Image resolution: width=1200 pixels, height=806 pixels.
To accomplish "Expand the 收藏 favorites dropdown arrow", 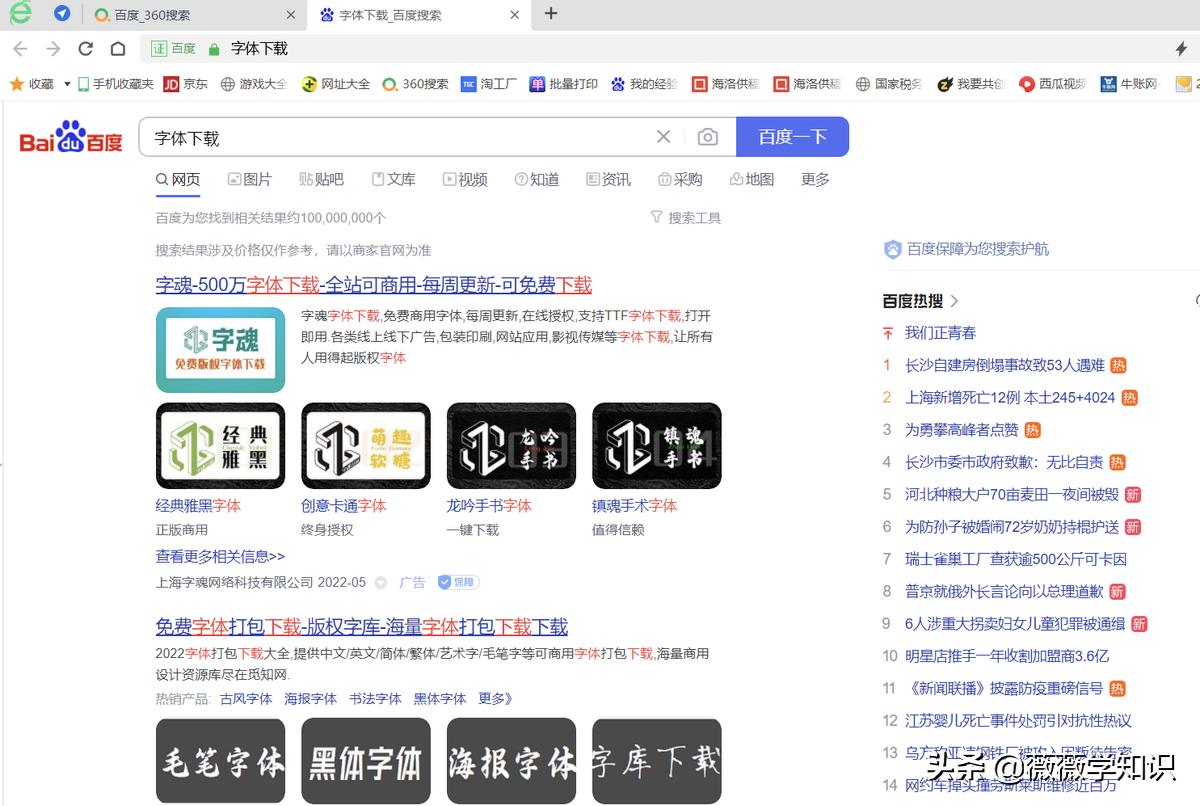I will pyautogui.click(x=66, y=84).
